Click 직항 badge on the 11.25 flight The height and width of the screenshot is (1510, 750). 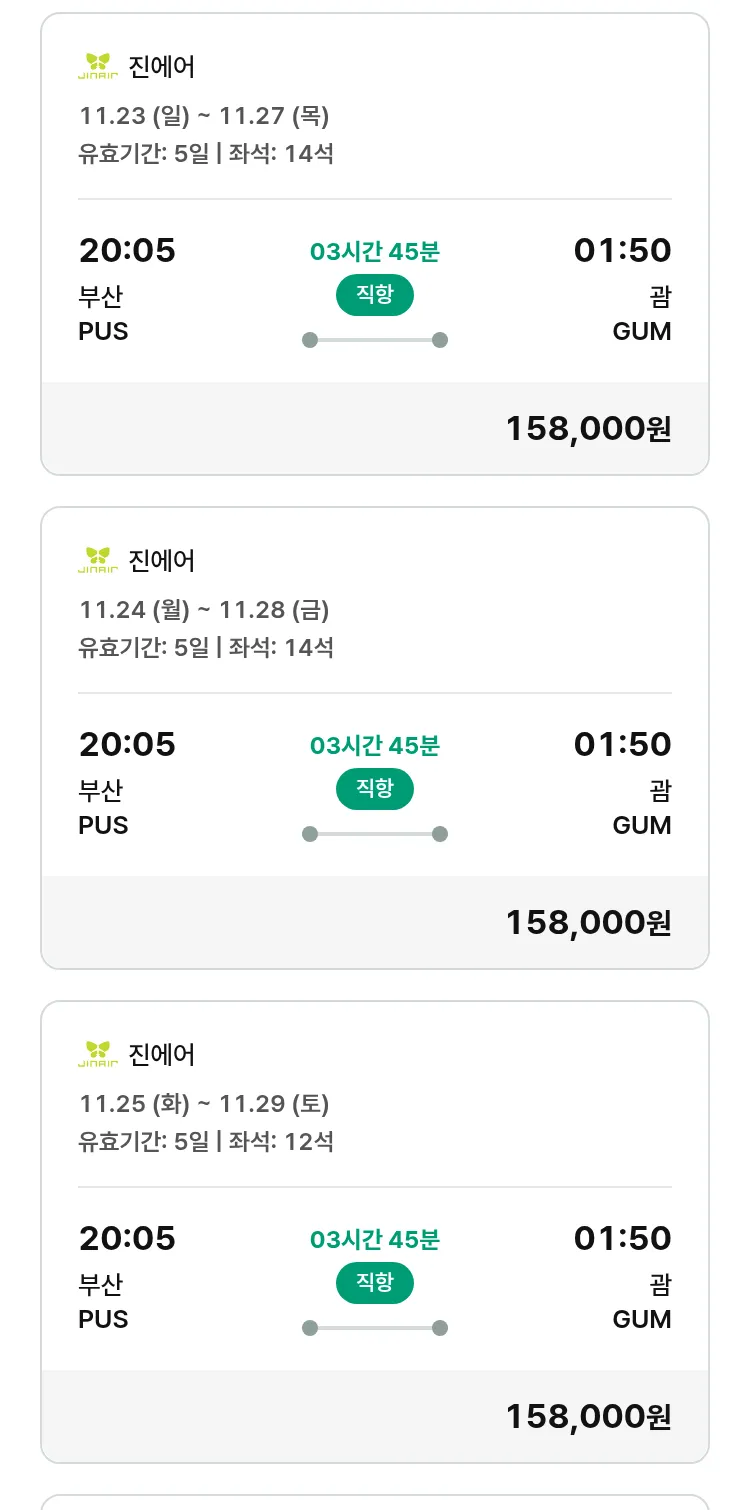(374, 1283)
